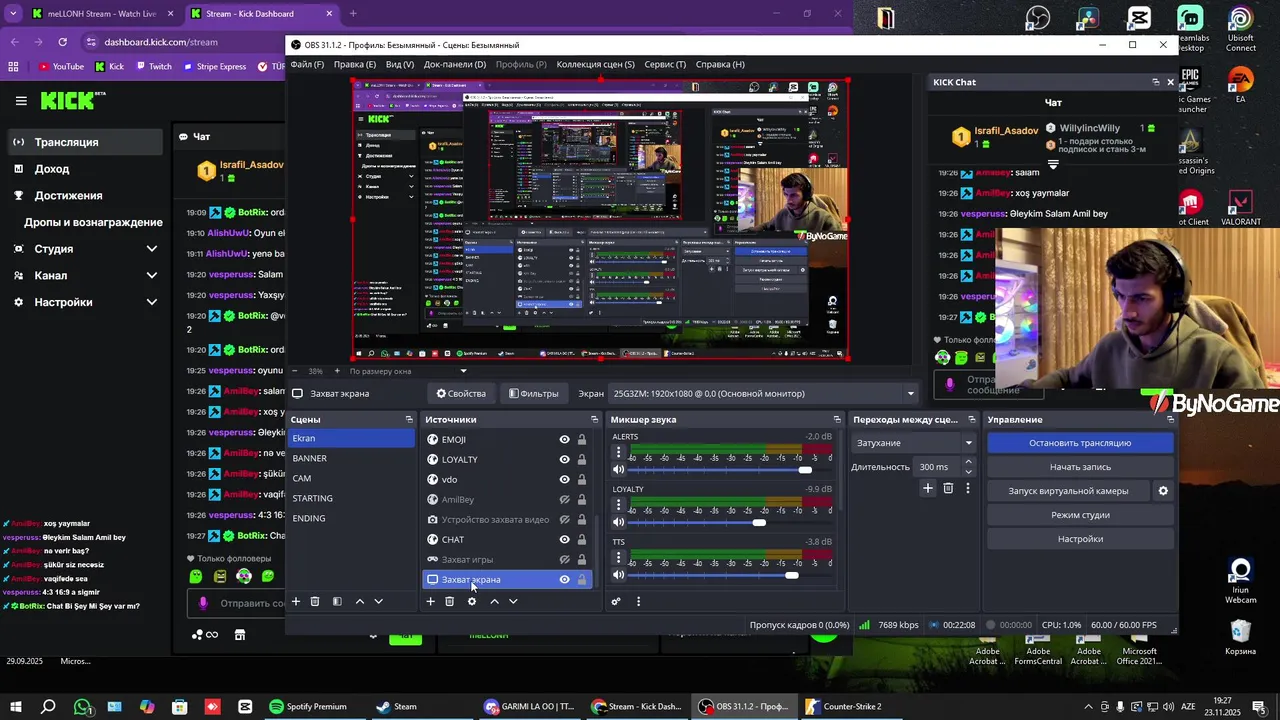Select BANNER scene in Scenes list
The image size is (1280, 720).
pyautogui.click(x=350, y=459)
